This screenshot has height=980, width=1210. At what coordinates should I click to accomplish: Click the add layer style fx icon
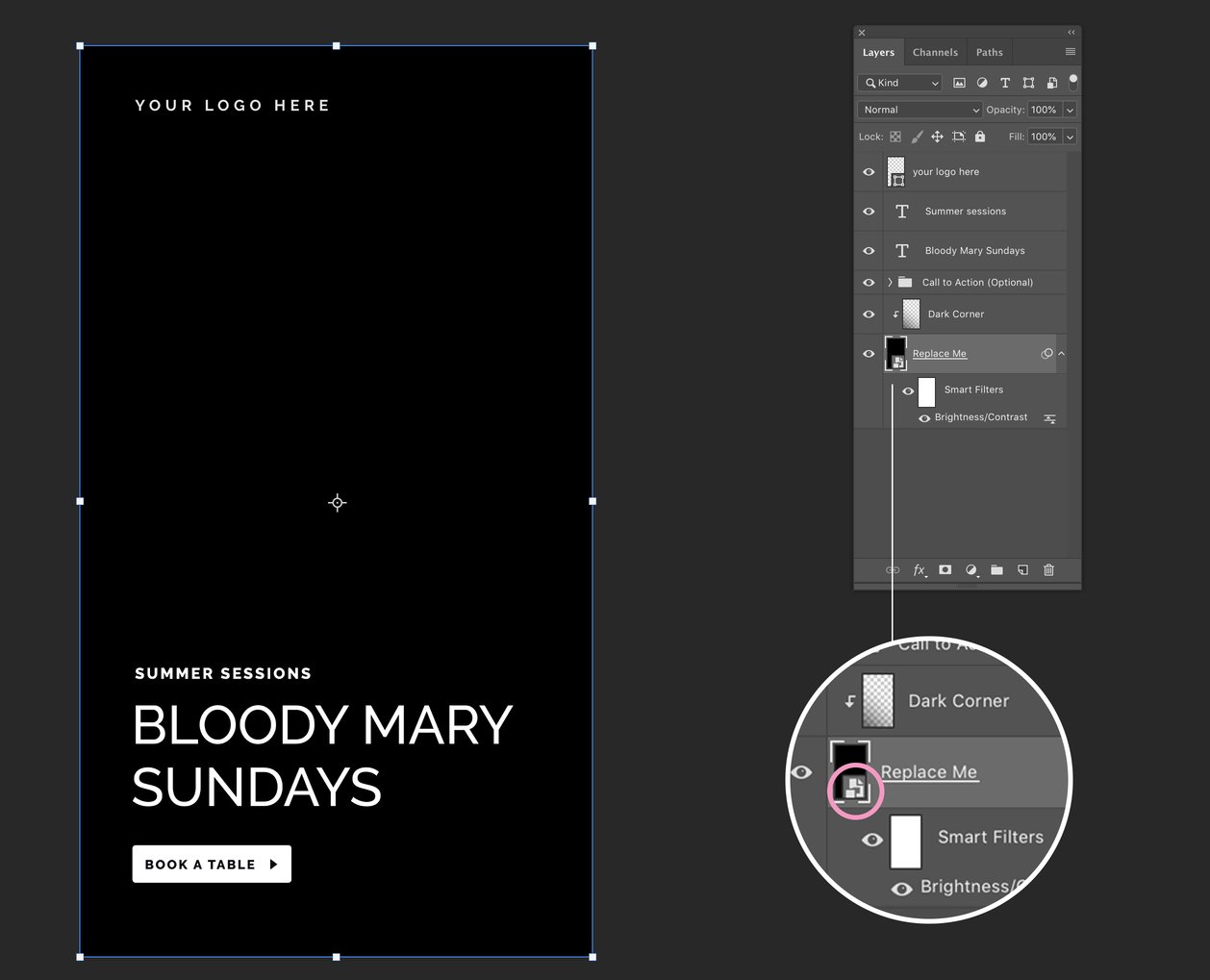(x=920, y=570)
